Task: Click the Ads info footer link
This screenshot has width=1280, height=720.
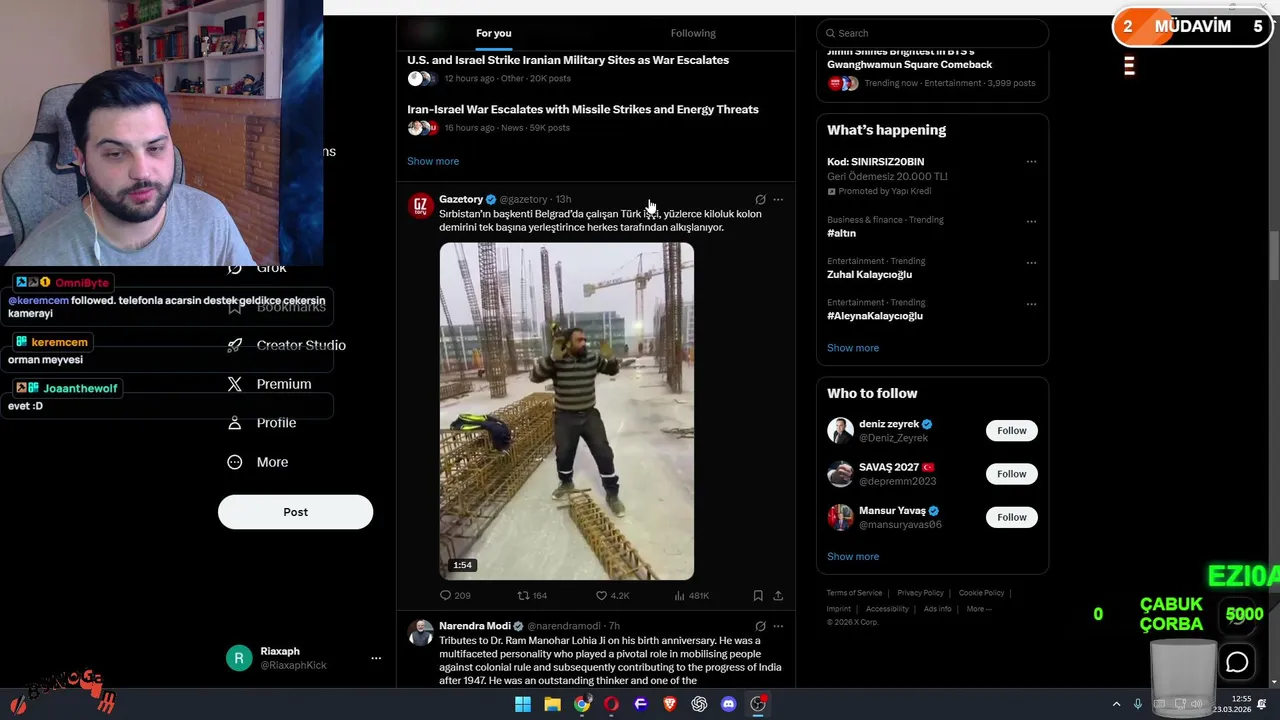Action: point(938,609)
